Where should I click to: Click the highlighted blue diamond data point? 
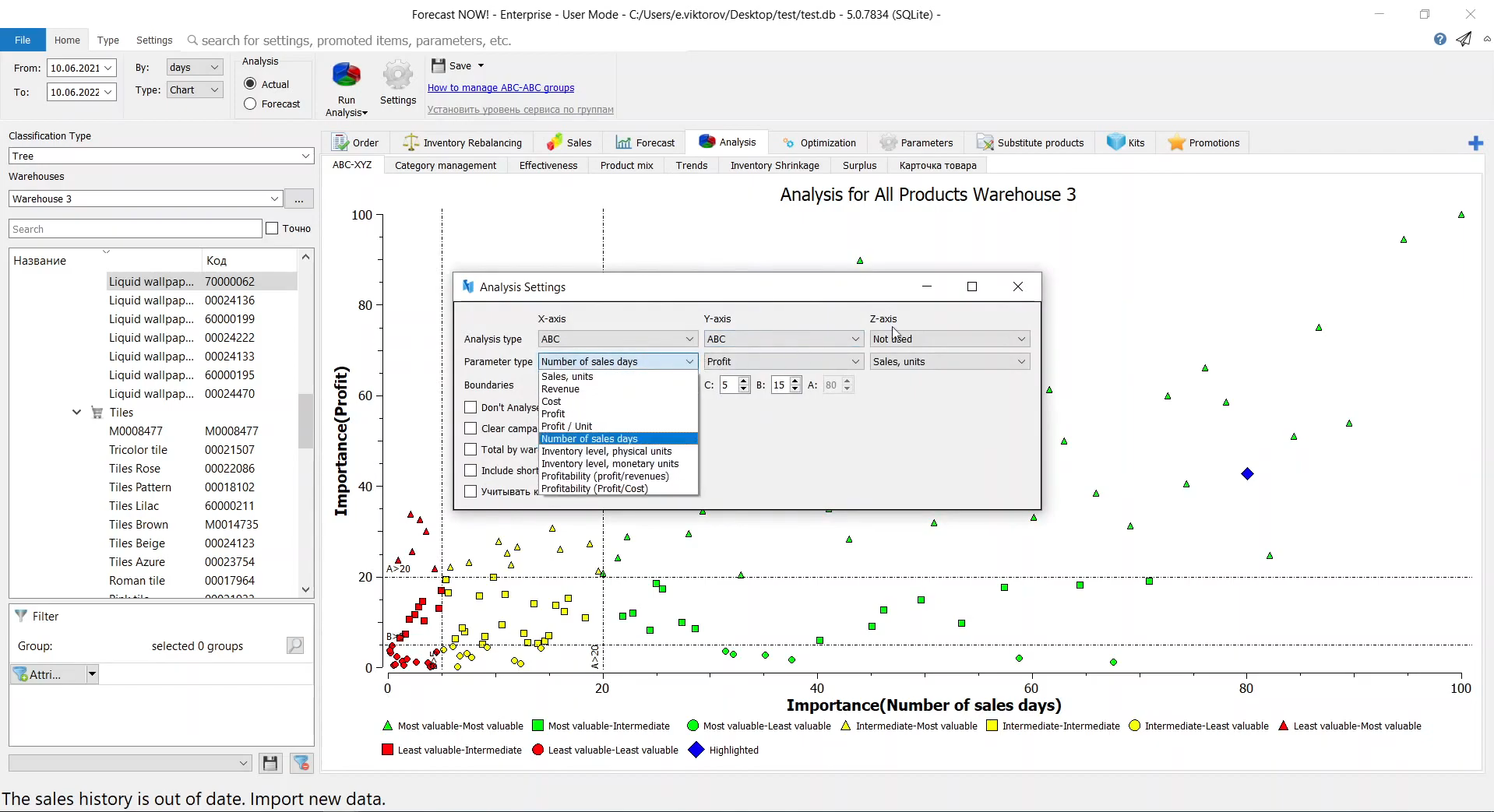(x=1247, y=473)
